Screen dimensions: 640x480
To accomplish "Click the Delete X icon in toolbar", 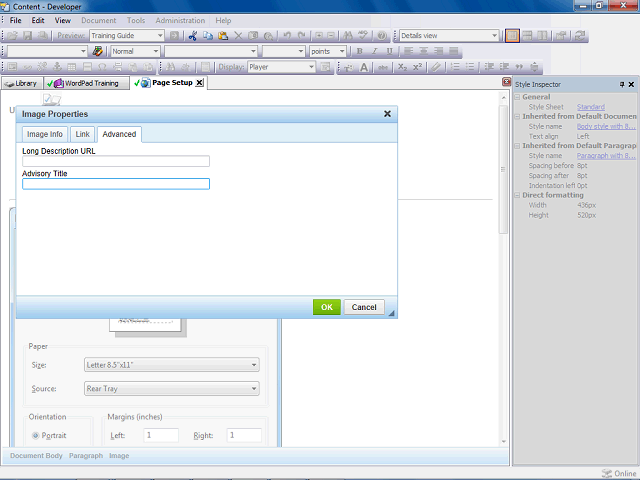I will tap(238, 36).
